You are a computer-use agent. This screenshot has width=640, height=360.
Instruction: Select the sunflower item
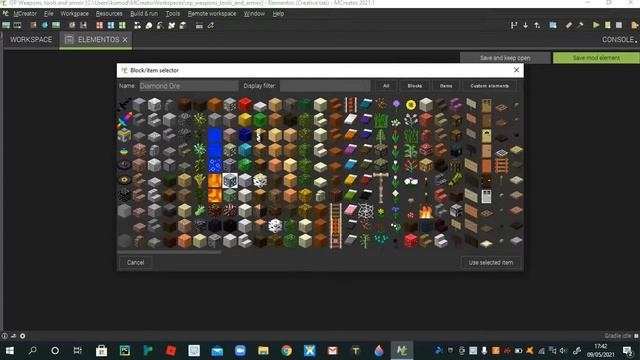(411, 105)
